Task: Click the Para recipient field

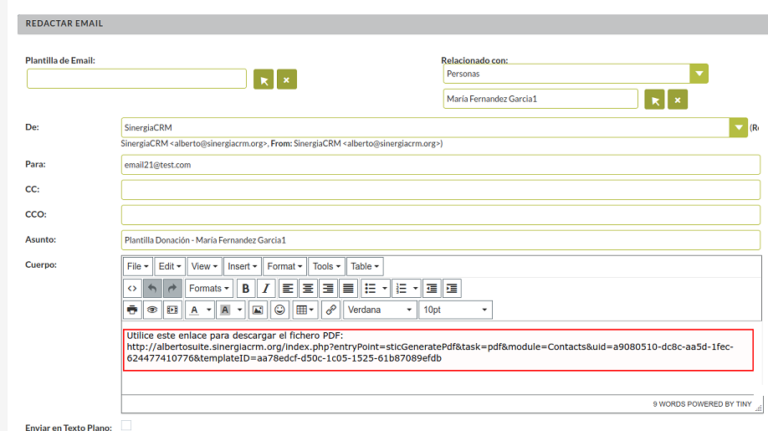Action: [440, 165]
